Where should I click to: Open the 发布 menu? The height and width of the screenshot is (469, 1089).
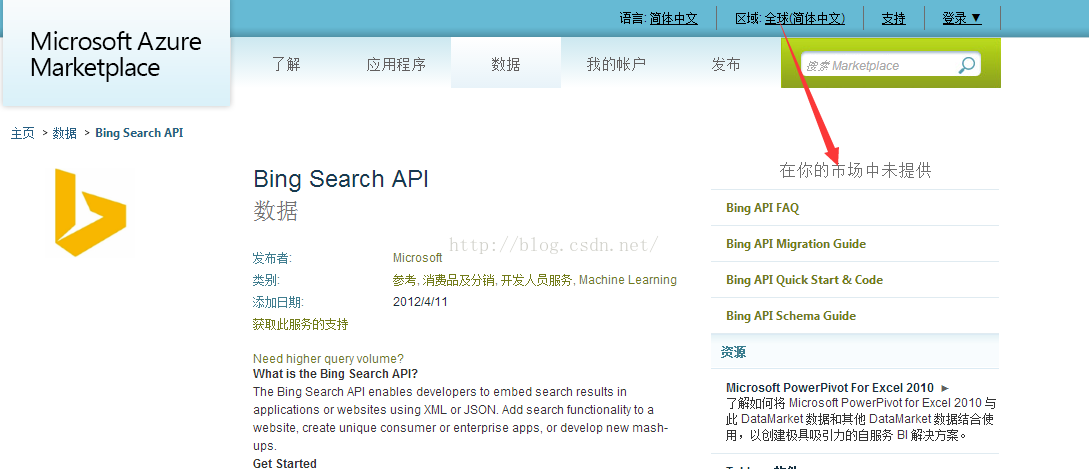[x=726, y=65]
